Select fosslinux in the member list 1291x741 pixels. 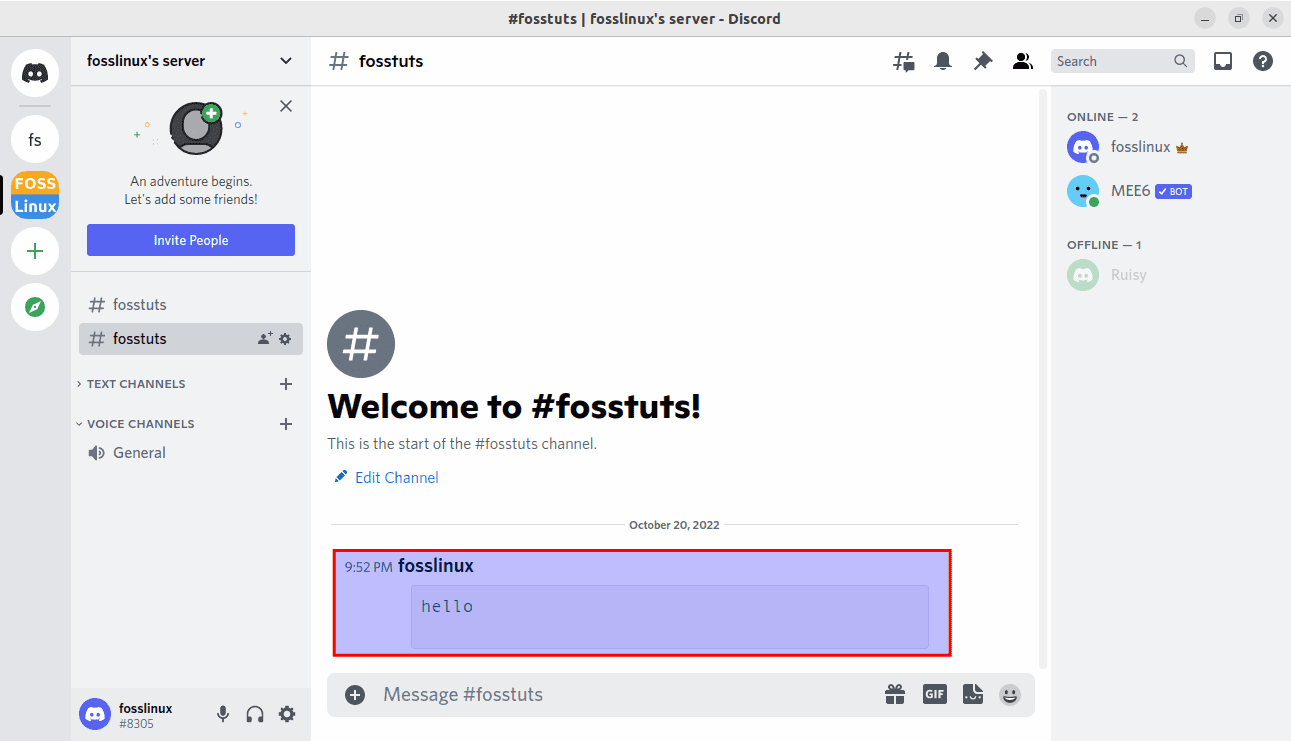coord(1171,147)
